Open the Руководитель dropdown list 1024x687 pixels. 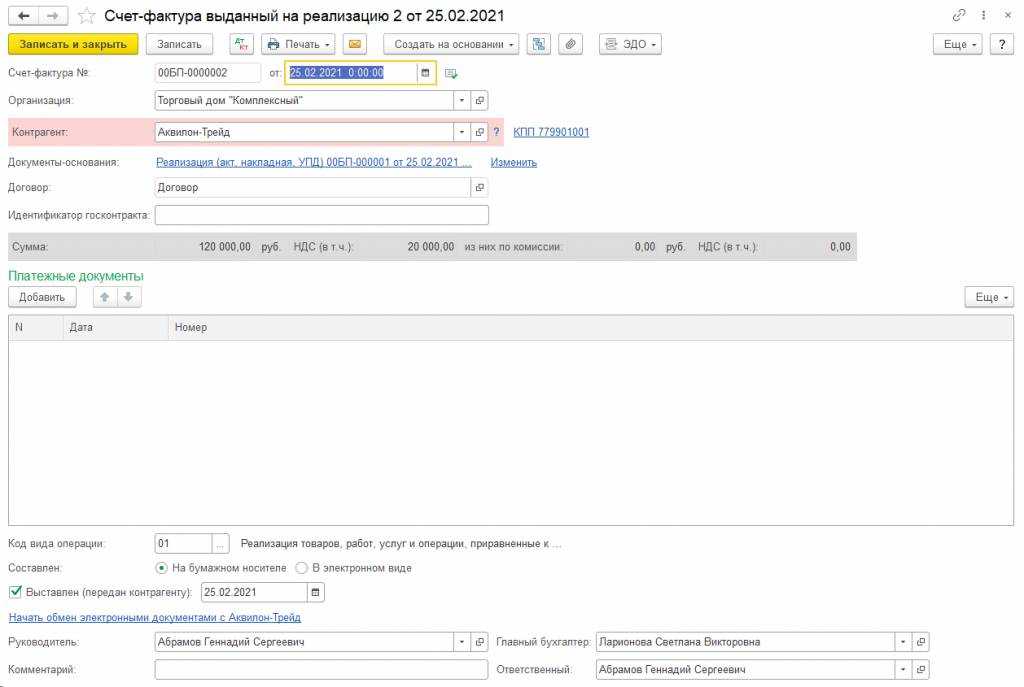[x=461, y=642]
